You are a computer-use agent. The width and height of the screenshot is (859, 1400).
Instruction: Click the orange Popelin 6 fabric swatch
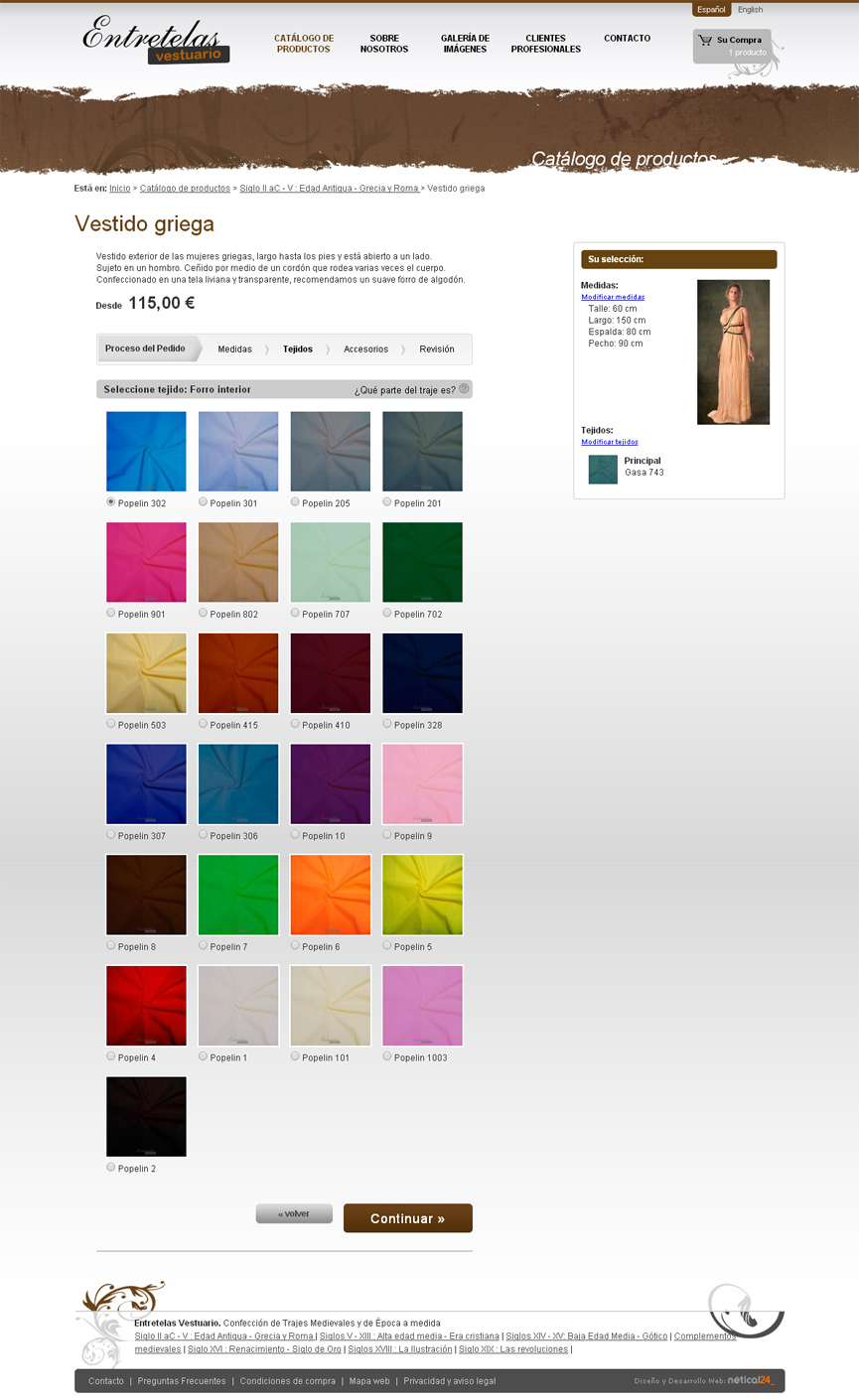330,895
